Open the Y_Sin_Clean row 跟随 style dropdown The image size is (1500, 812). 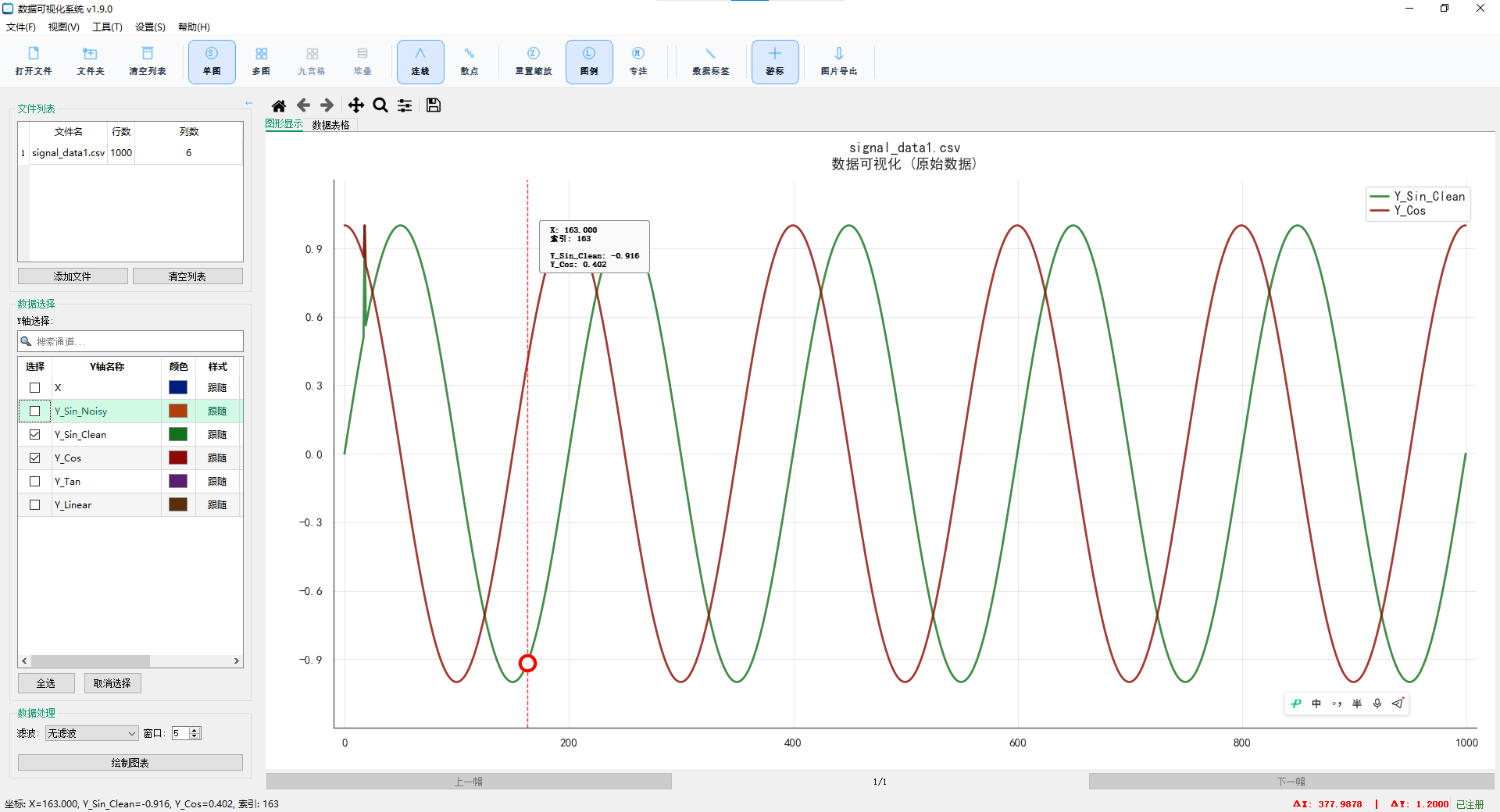[x=217, y=435]
